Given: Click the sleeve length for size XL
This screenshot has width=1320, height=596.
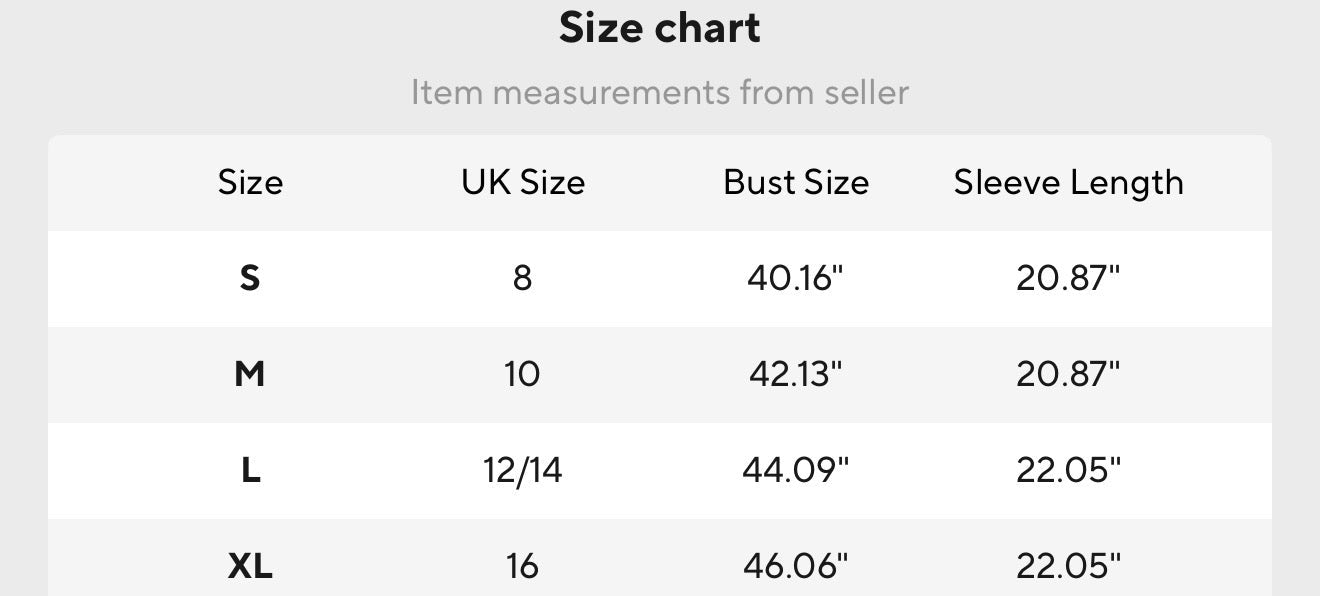Looking at the screenshot, I should tap(1068, 566).
